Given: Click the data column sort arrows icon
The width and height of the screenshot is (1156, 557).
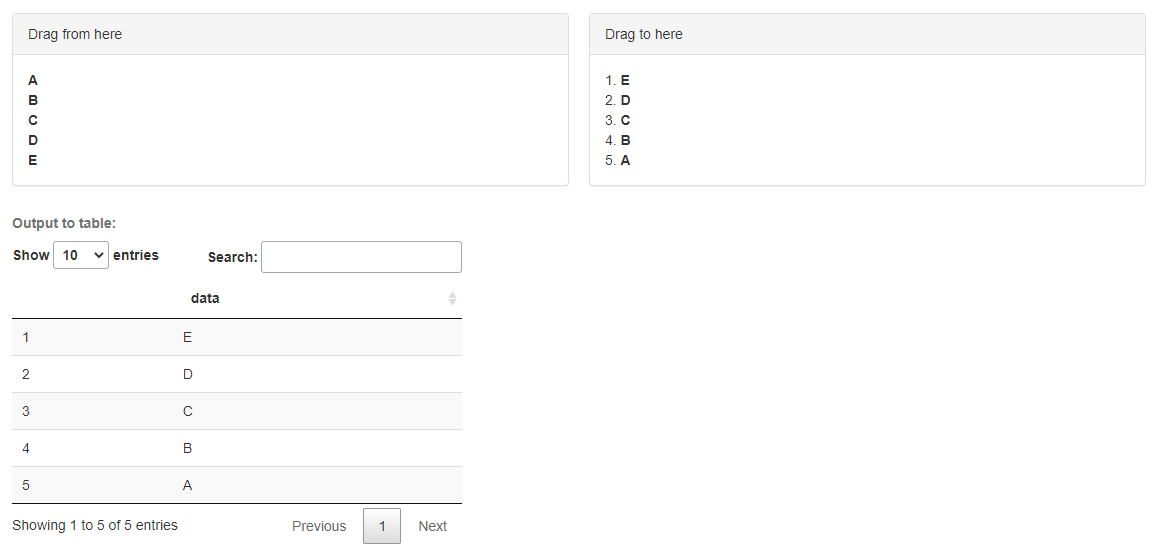Looking at the screenshot, I should click(x=452, y=299).
